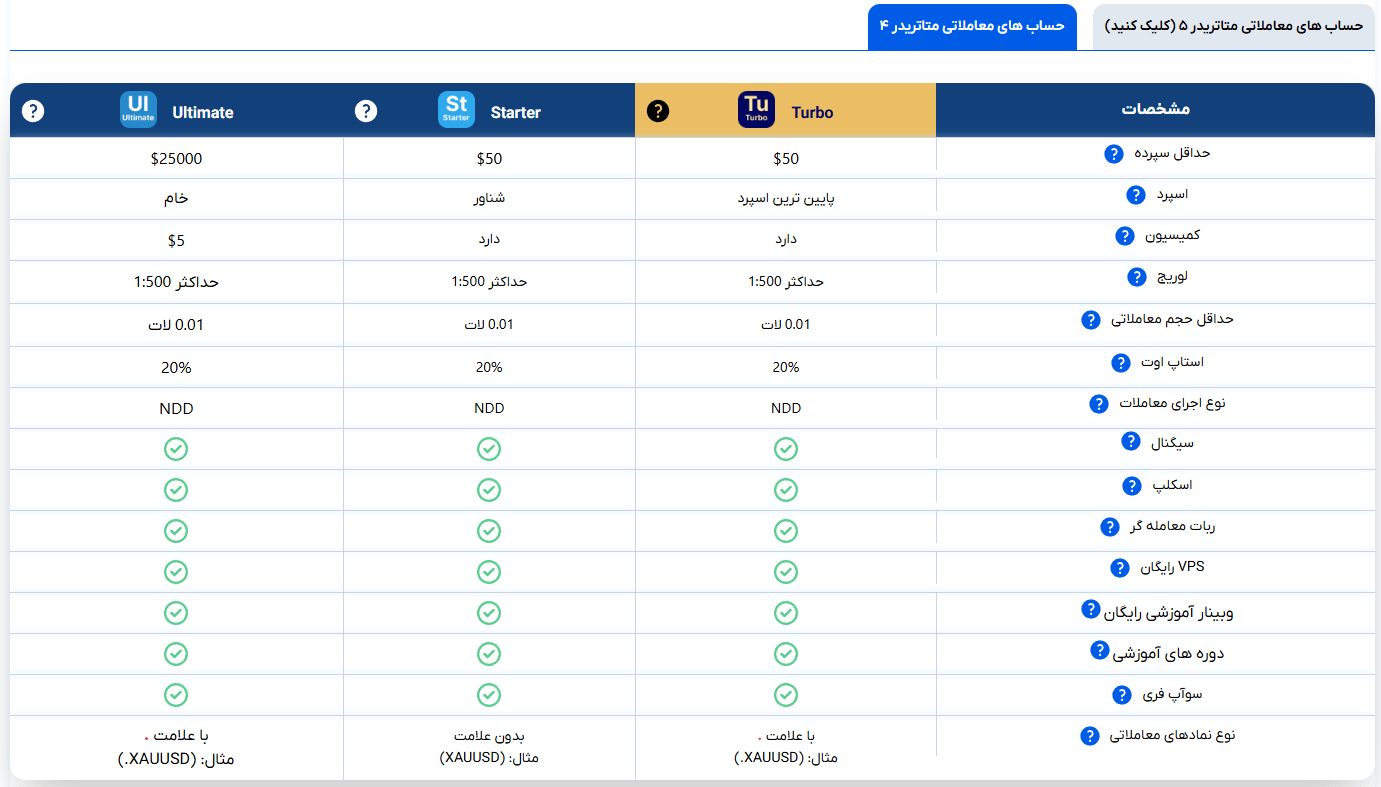The width and height of the screenshot is (1381, 787).
Task: Click the Ultimate account Ul icon
Action: pyautogui.click(x=137, y=110)
